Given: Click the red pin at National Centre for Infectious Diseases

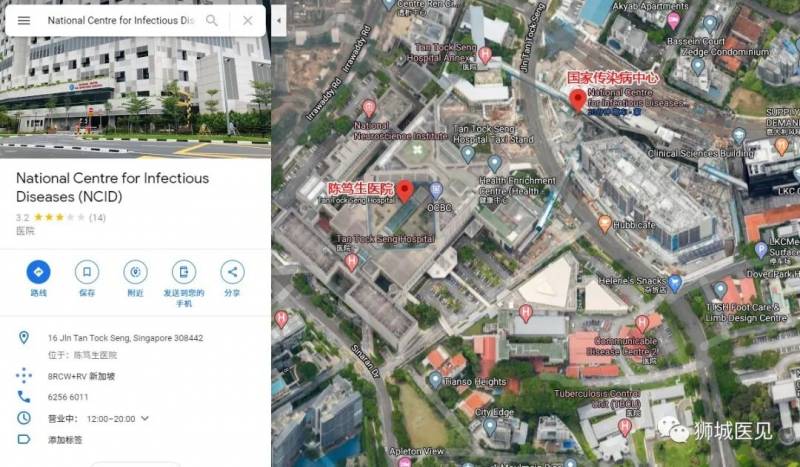Looking at the screenshot, I should click(577, 100).
